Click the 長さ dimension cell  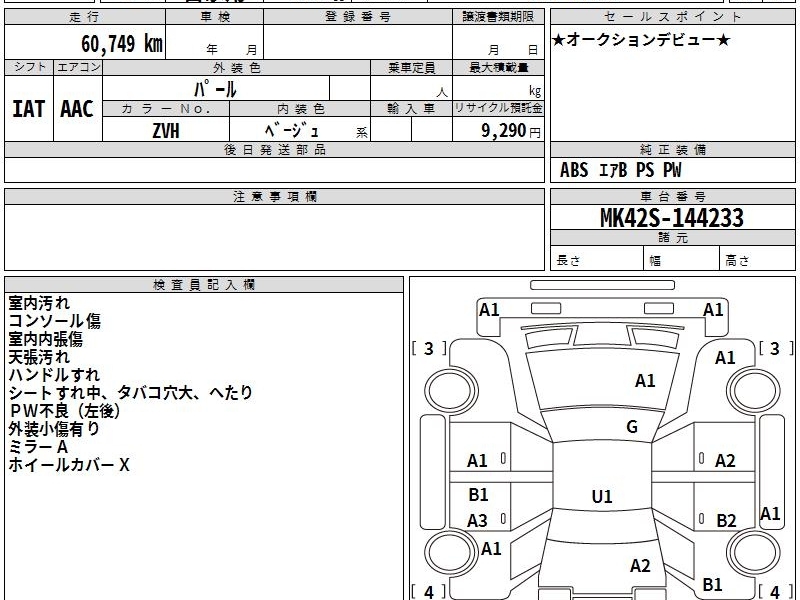coord(597,259)
